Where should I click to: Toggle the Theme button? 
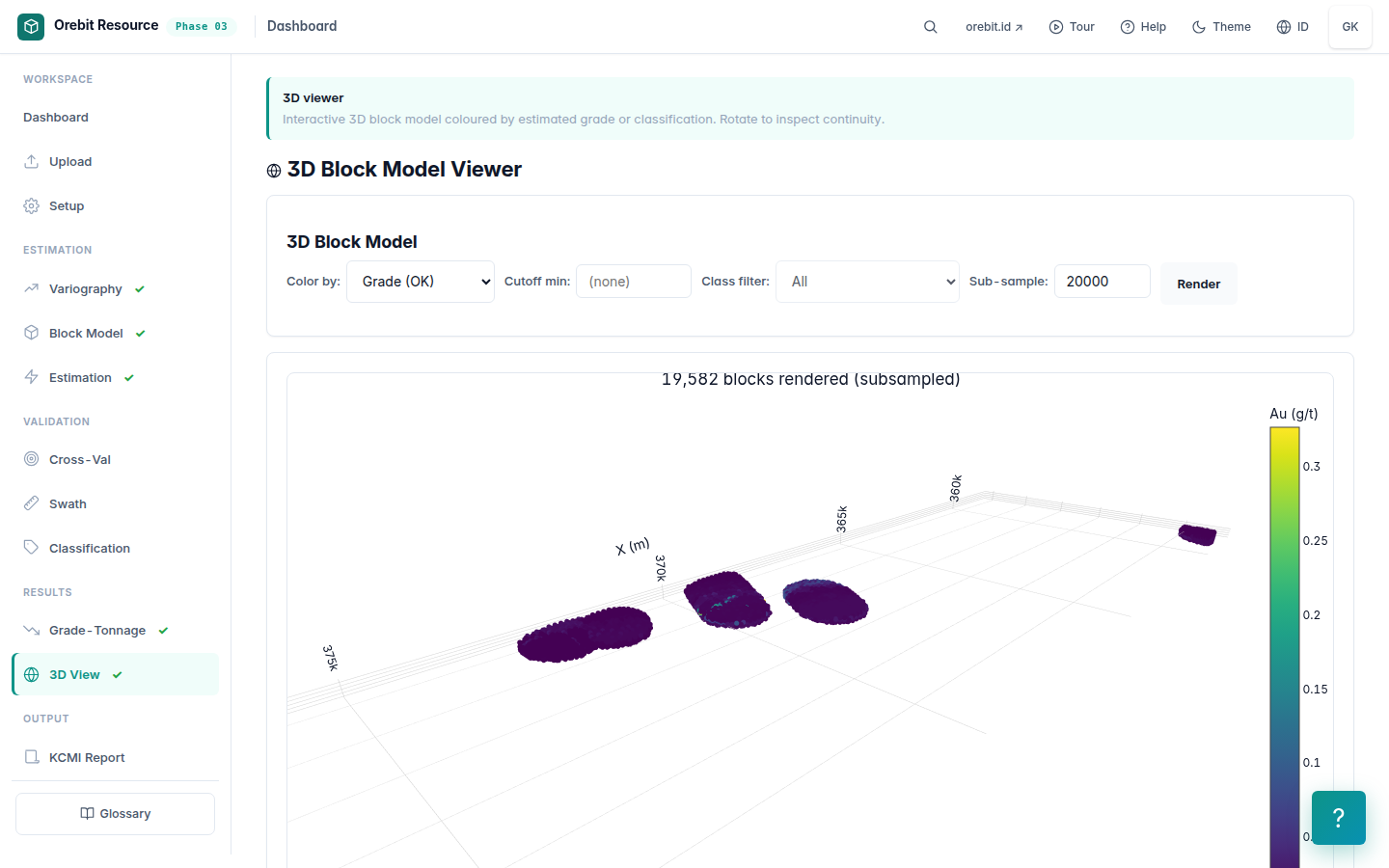(1221, 27)
